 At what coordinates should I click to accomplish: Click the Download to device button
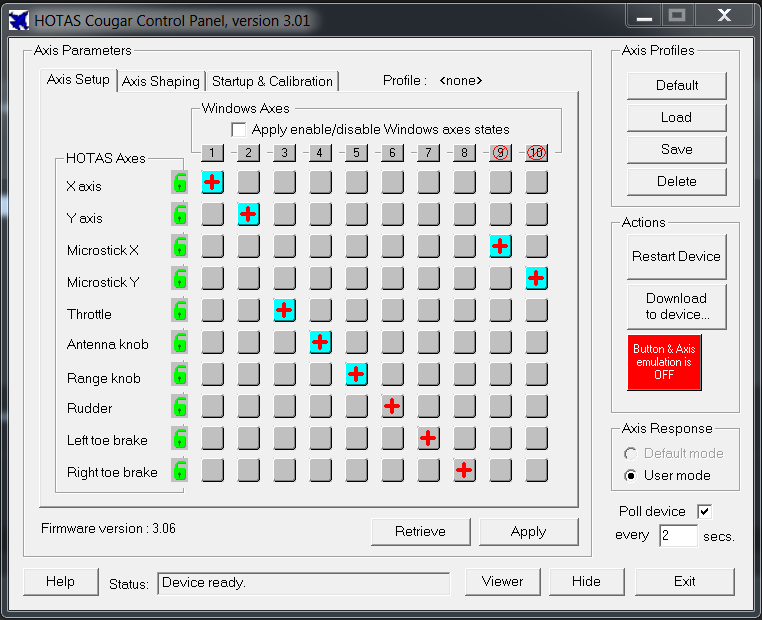pos(677,307)
